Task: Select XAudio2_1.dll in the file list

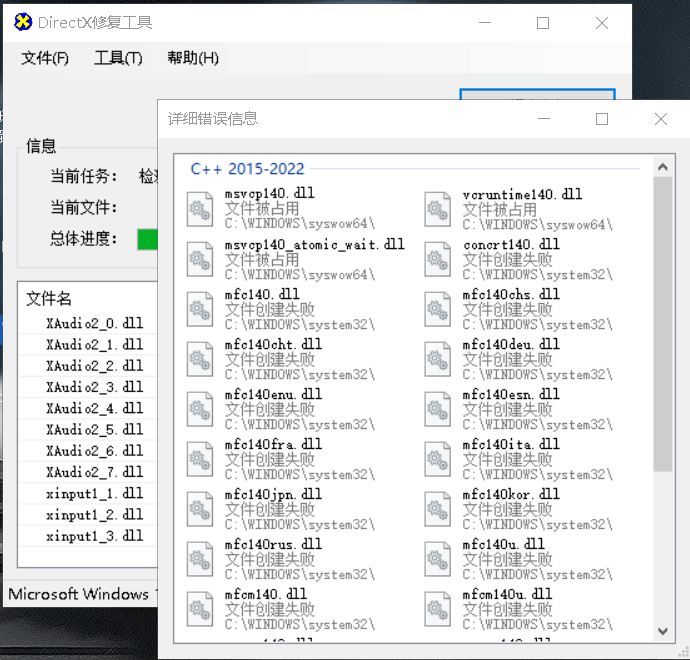Action: pyautogui.click(x=95, y=345)
